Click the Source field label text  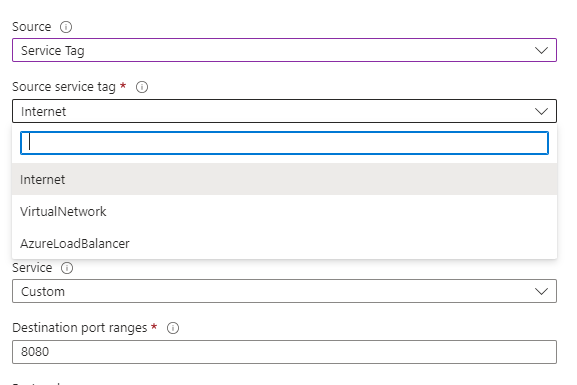32,27
